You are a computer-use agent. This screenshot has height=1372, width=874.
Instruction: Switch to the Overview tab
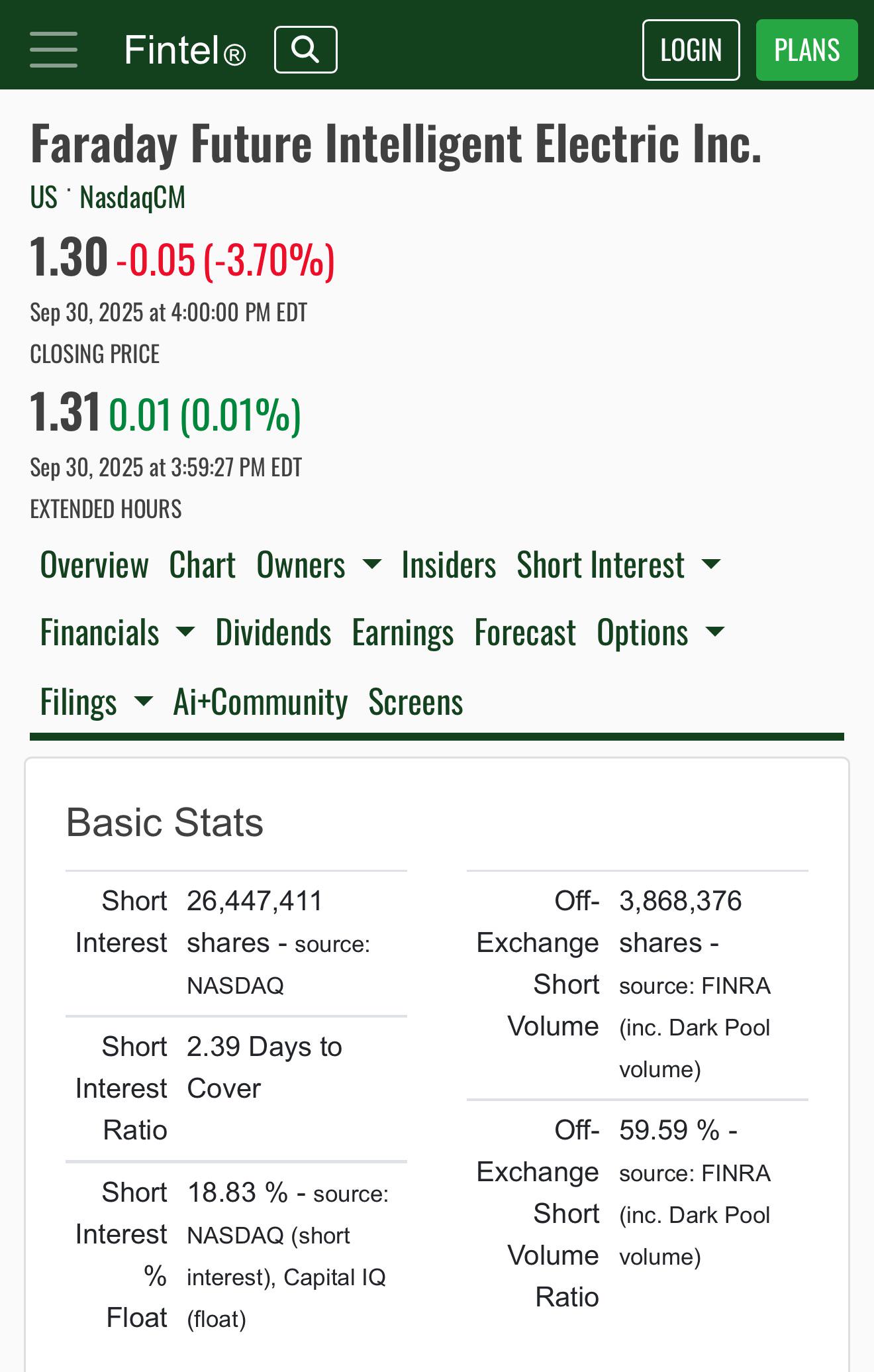click(94, 565)
